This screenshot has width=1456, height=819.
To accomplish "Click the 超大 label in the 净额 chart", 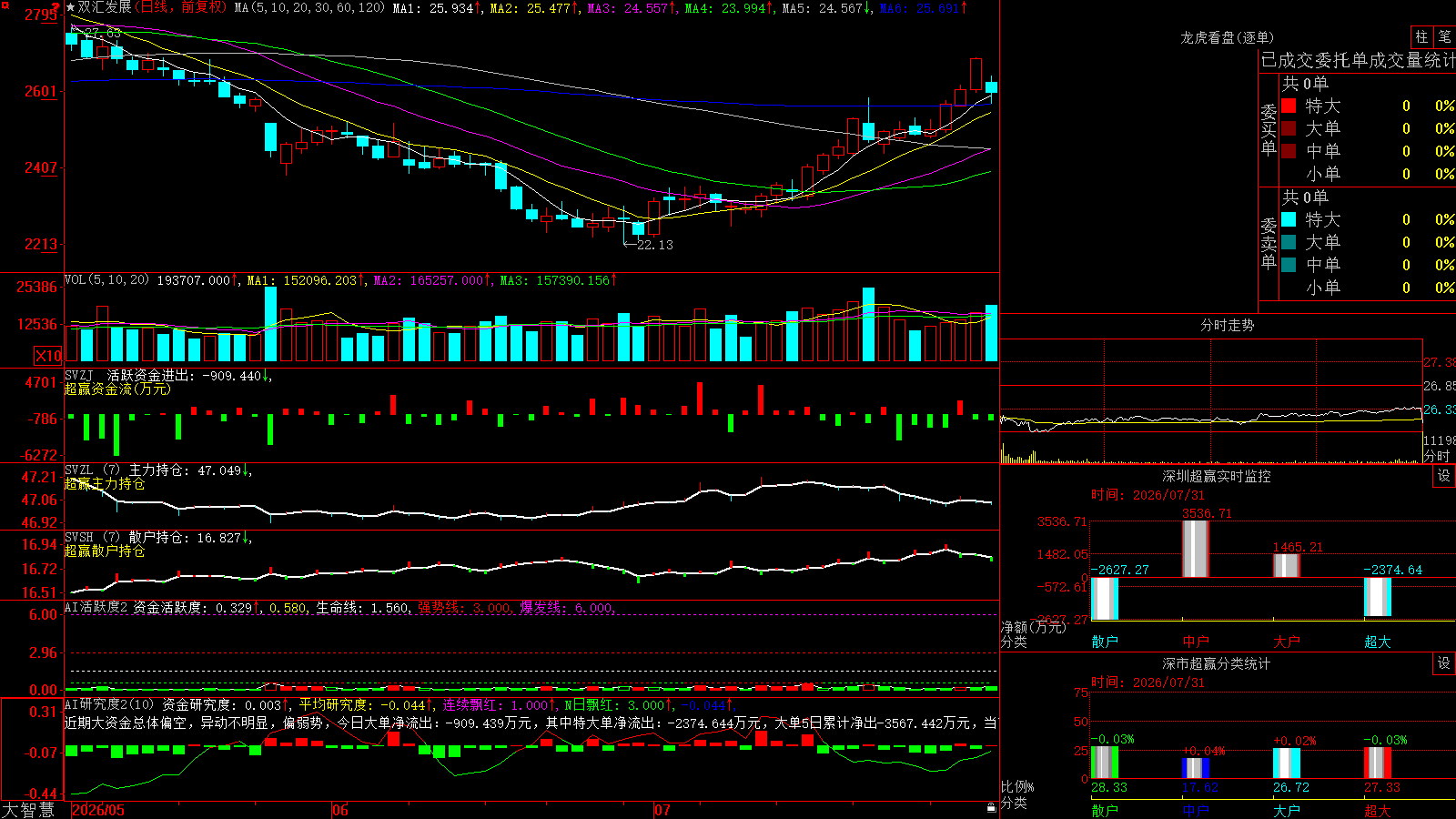I will click(1378, 642).
